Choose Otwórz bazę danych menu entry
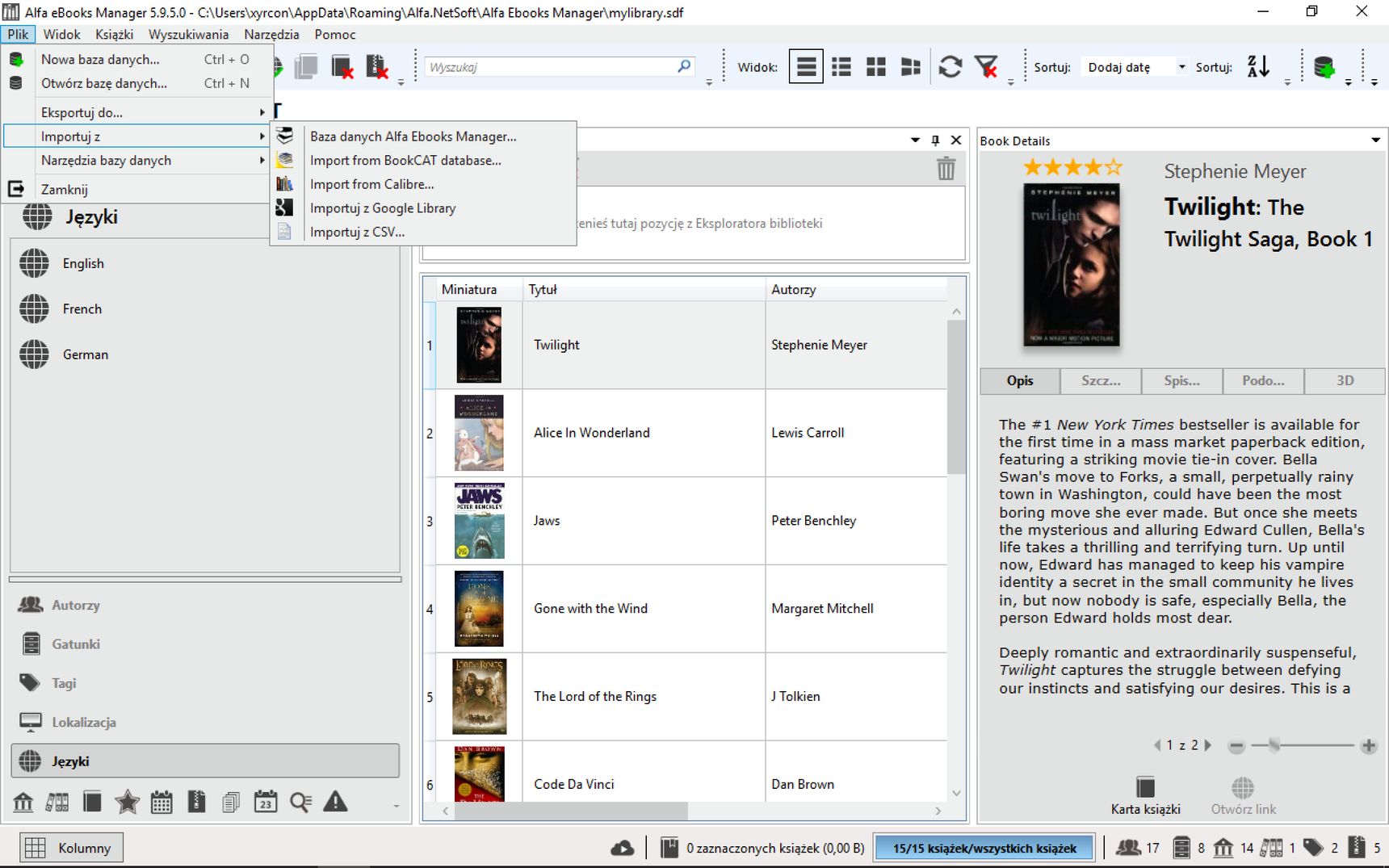1389x868 pixels. 136,83
